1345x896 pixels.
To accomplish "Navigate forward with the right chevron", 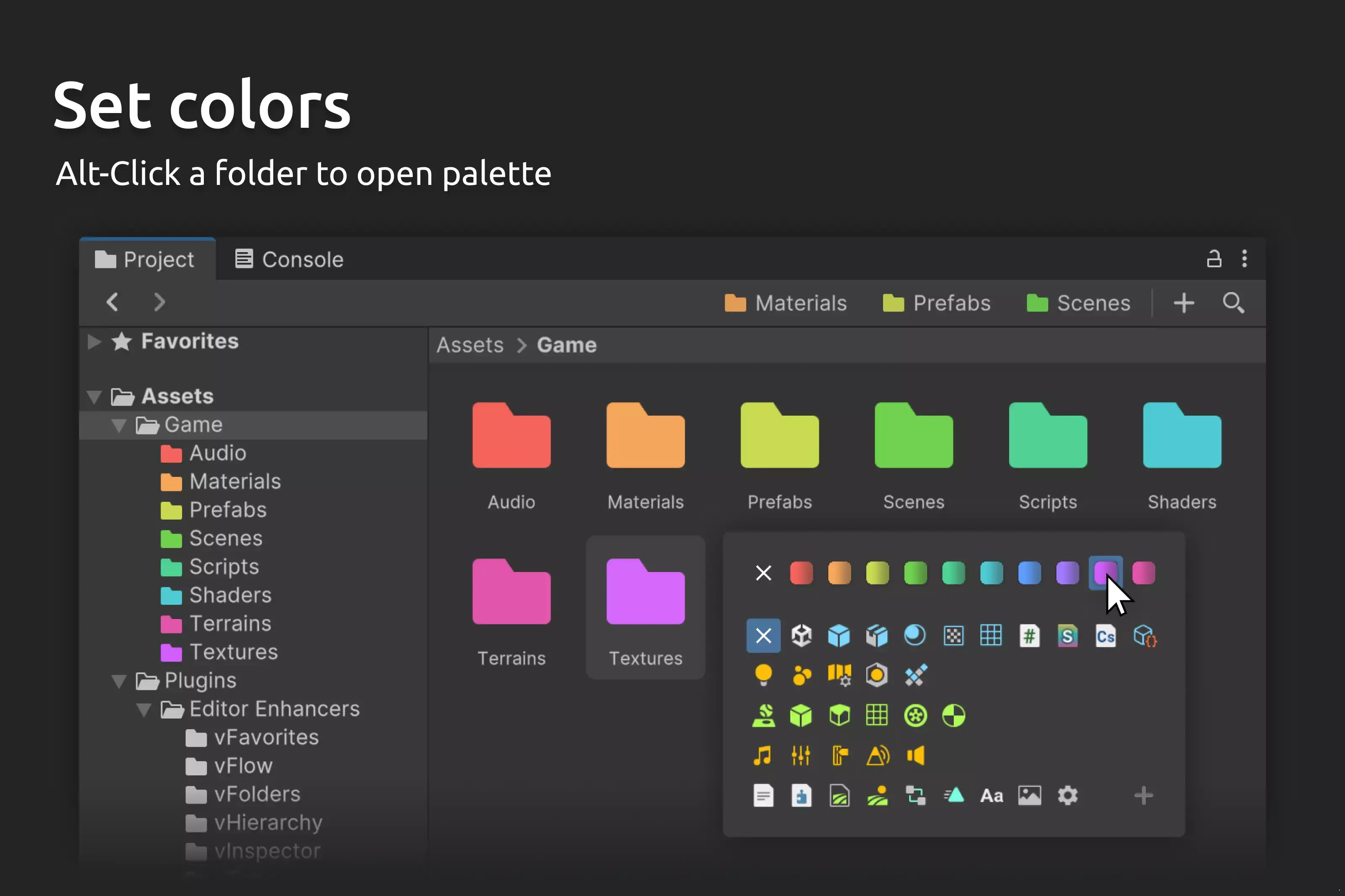I will 159,302.
